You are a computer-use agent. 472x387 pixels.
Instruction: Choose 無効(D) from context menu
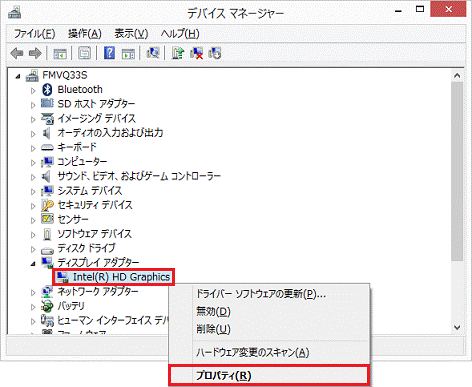coord(269,311)
